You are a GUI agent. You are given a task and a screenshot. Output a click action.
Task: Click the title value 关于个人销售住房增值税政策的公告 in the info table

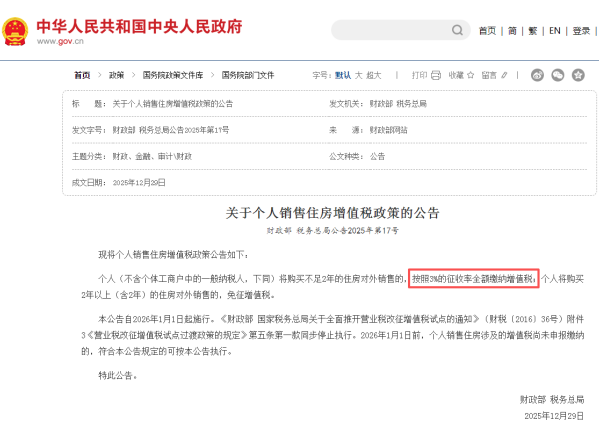pos(173,103)
